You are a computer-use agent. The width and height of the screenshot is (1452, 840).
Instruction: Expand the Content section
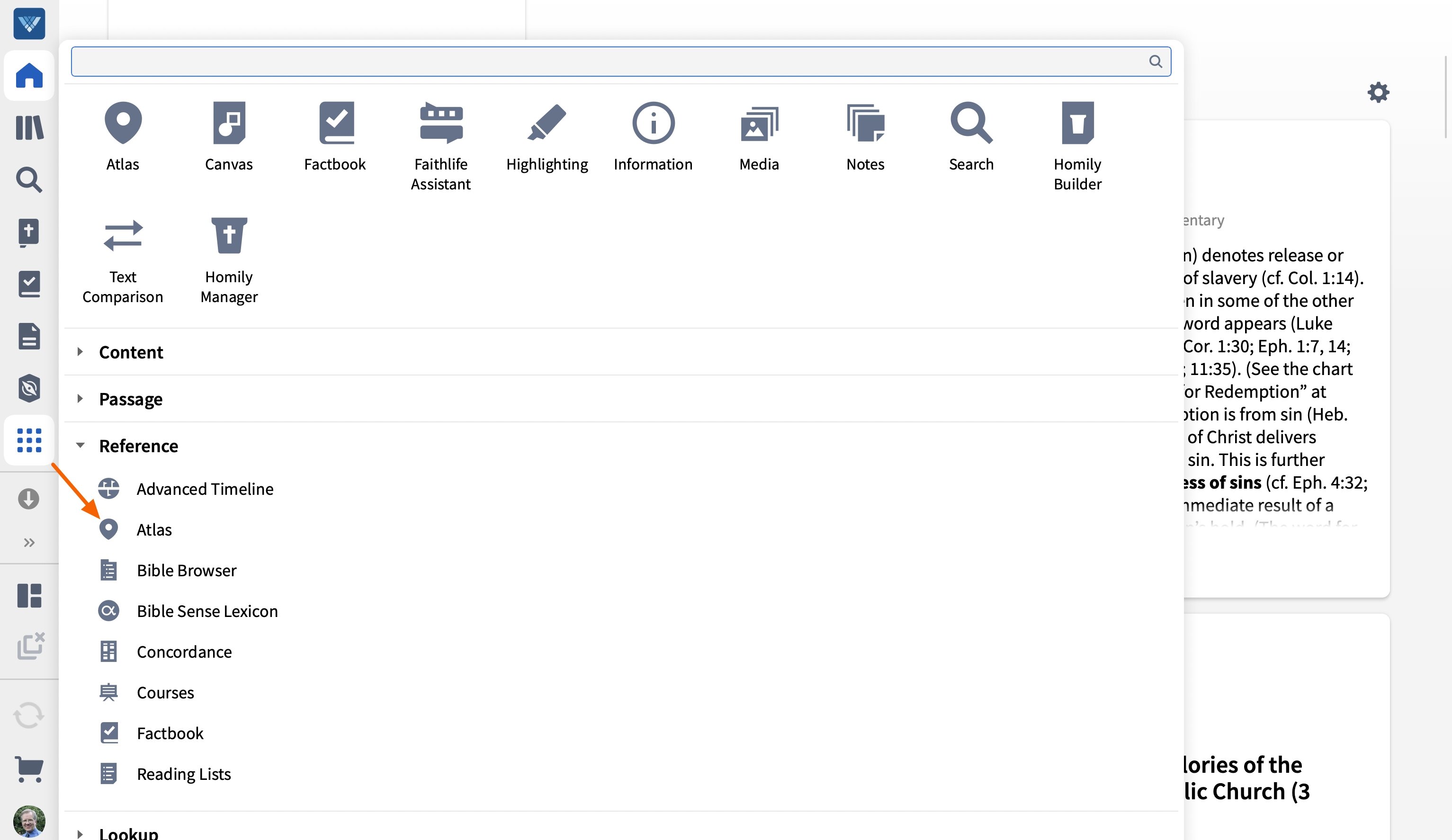pyautogui.click(x=131, y=351)
